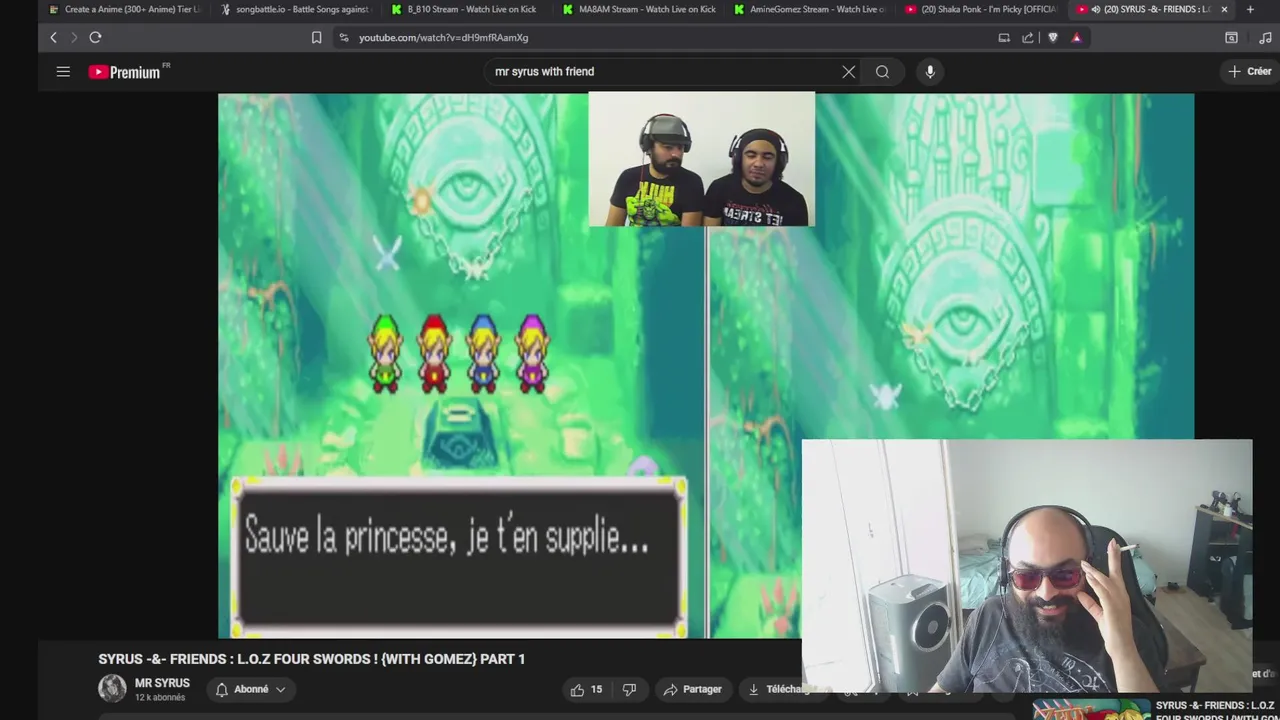Switch to songbattle.io tab
The height and width of the screenshot is (720, 1280).
tap(295, 9)
